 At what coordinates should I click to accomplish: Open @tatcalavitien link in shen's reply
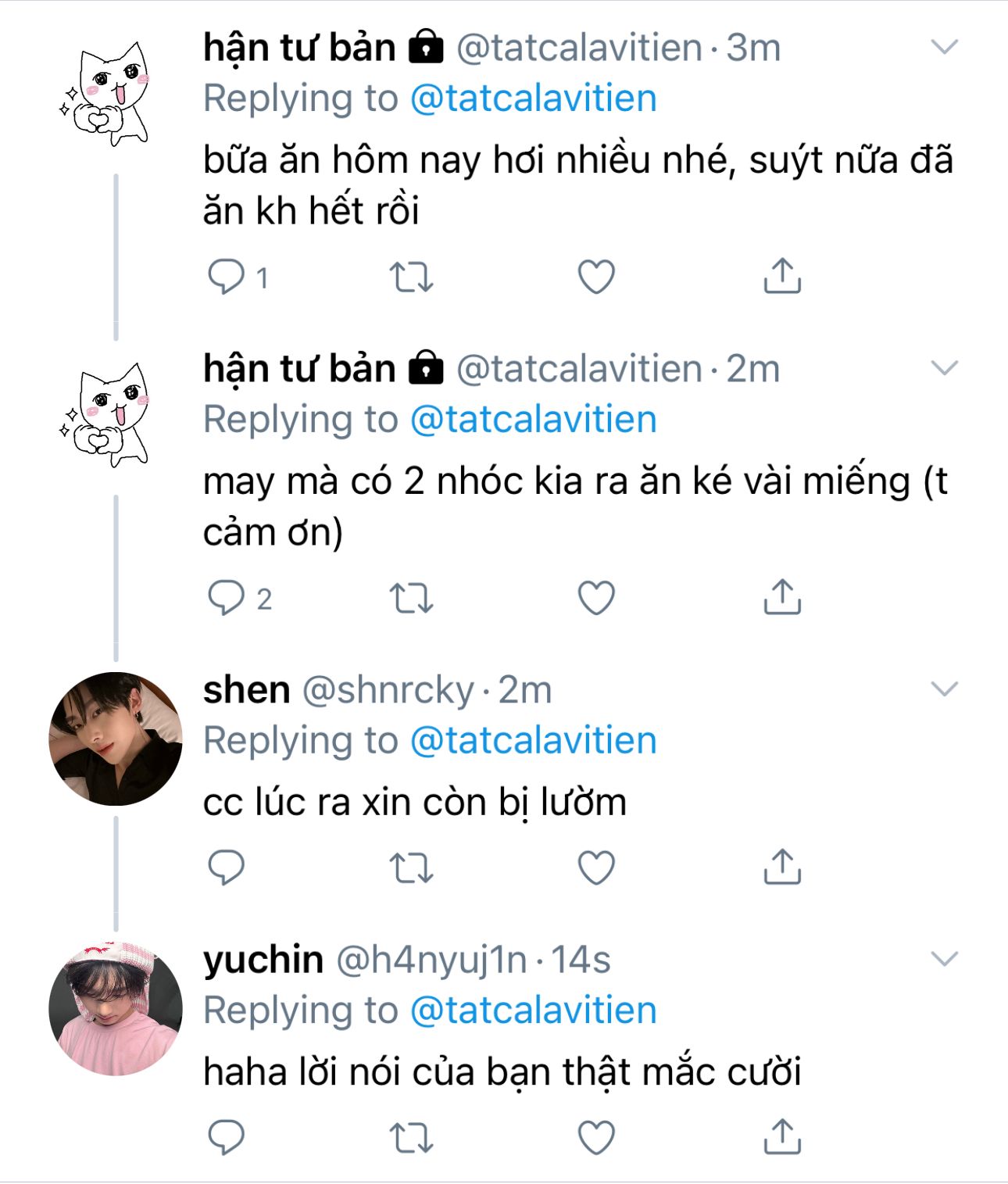point(533,741)
